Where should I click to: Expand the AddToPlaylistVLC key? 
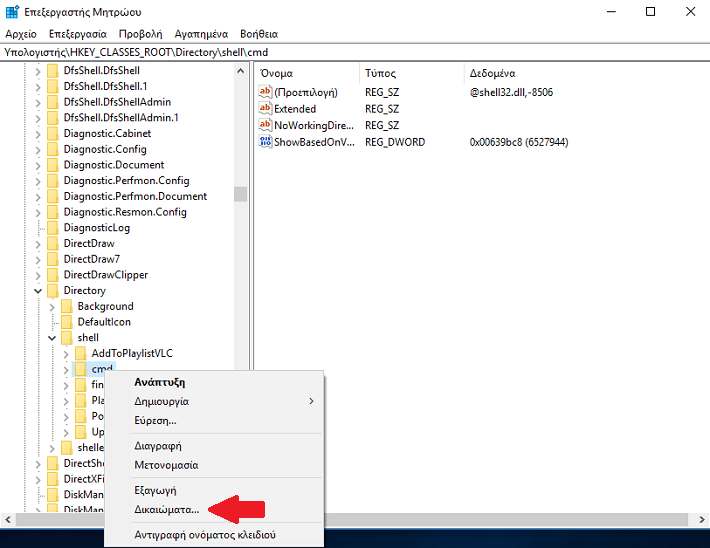coord(66,354)
